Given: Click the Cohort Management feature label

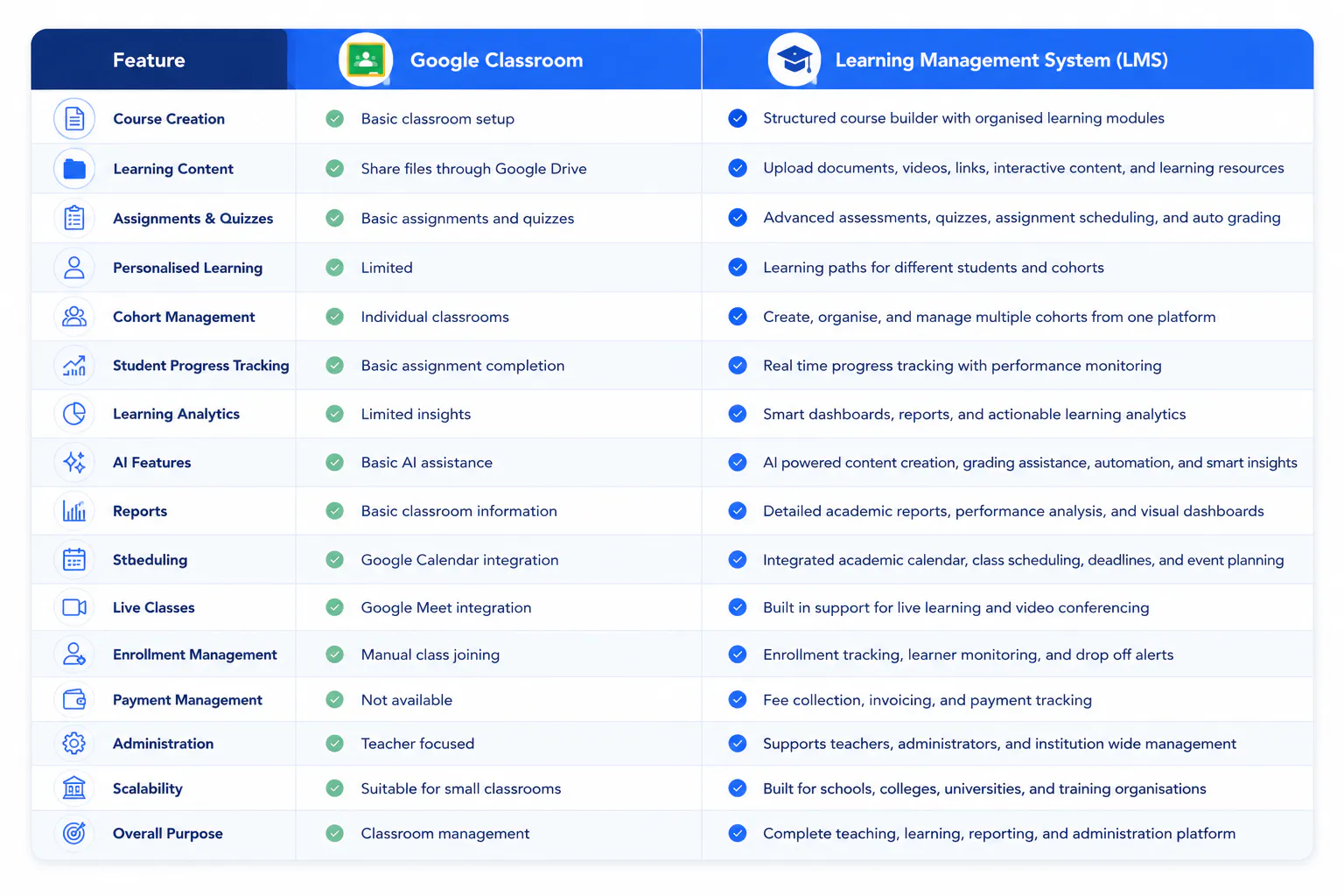Looking at the screenshot, I should [184, 317].
